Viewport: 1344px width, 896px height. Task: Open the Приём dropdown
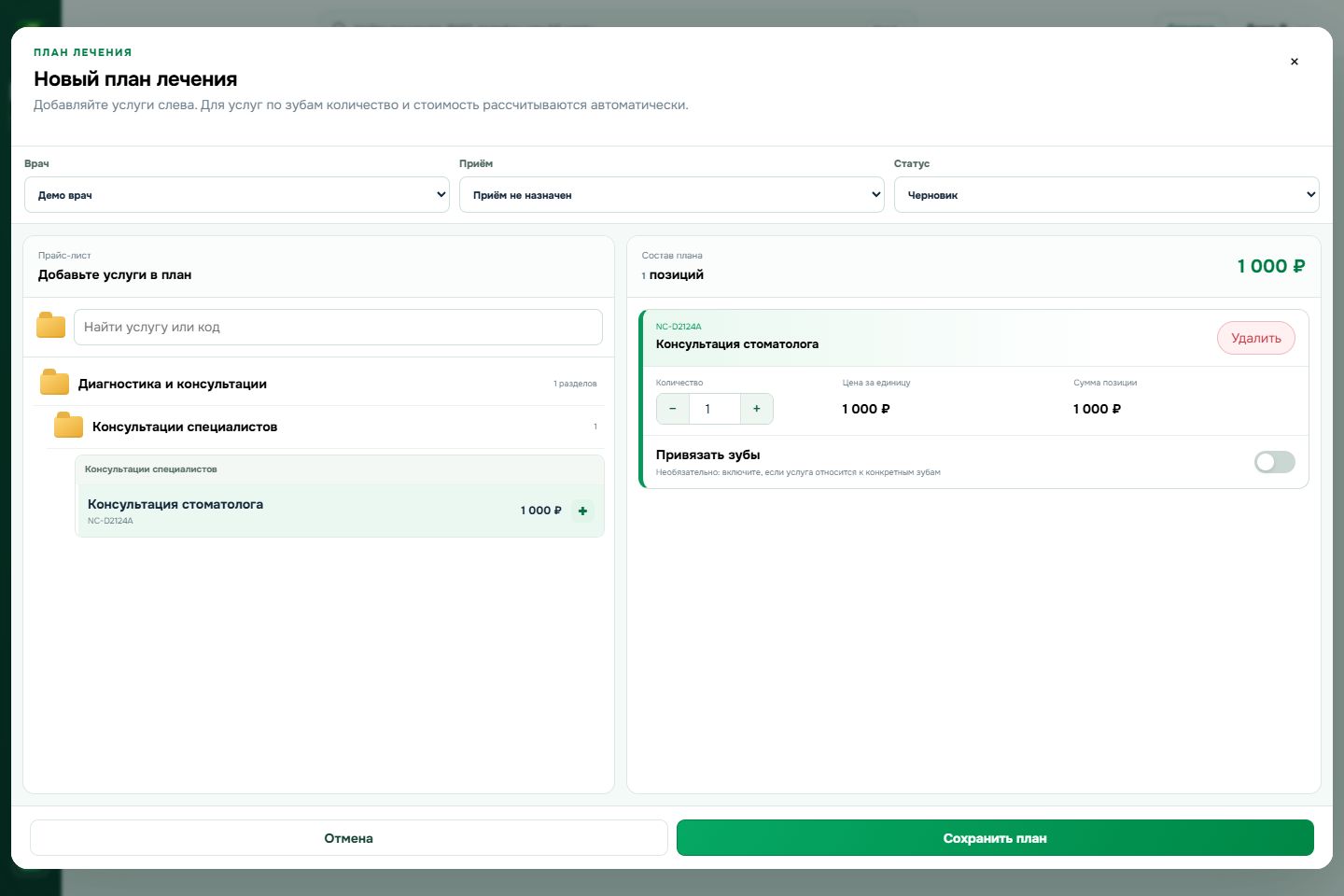(672, 194)
